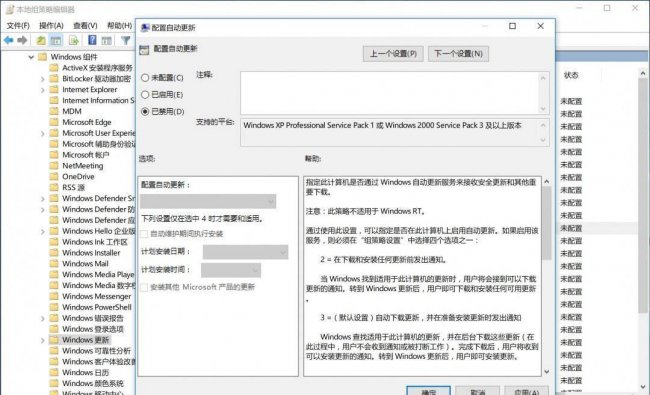The image size is (650, 395).
Task: Open the 计划安装日期 dropdown
Action: click(x=245, y=252)
